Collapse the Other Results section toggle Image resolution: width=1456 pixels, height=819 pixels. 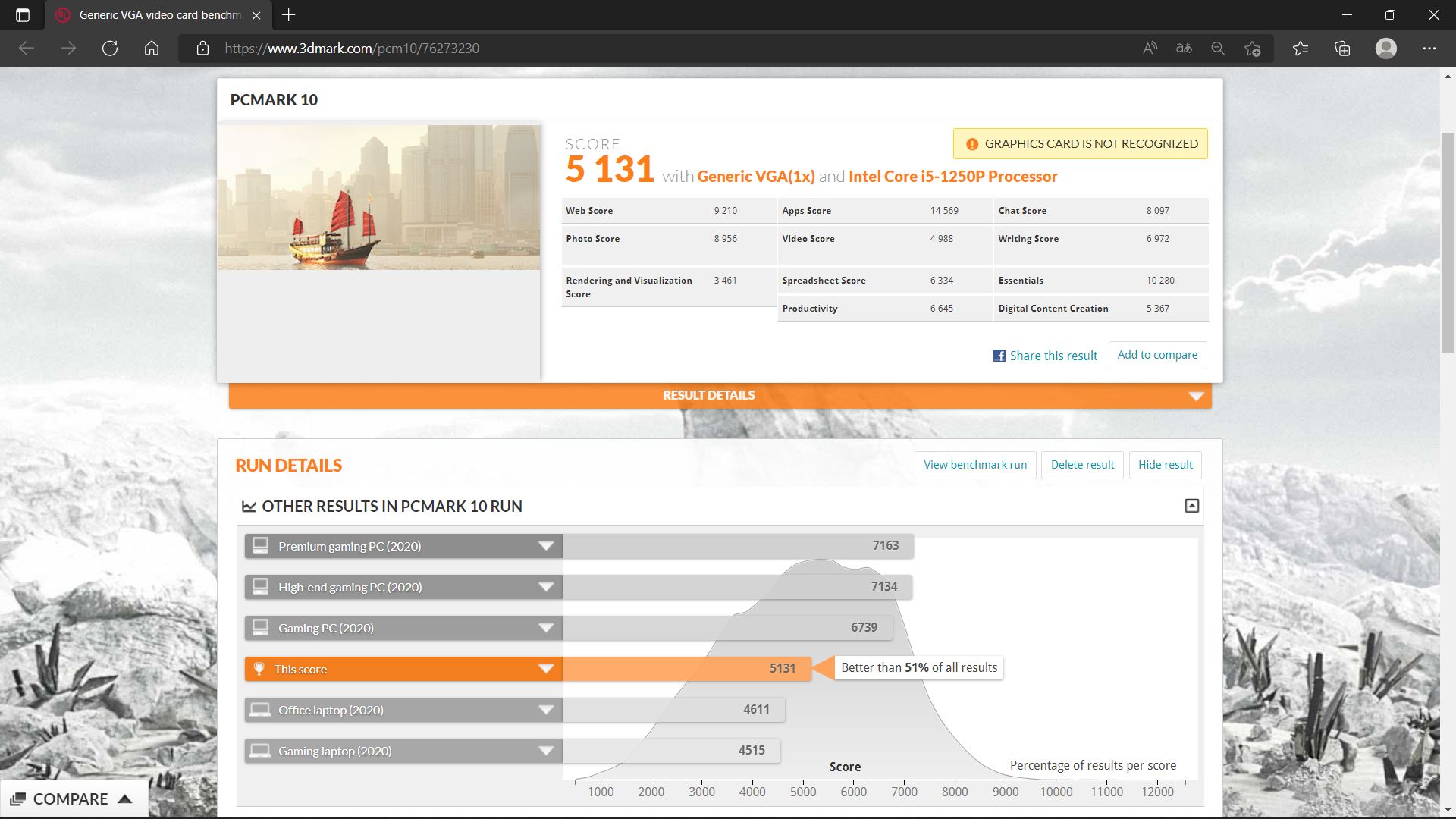1191,506
